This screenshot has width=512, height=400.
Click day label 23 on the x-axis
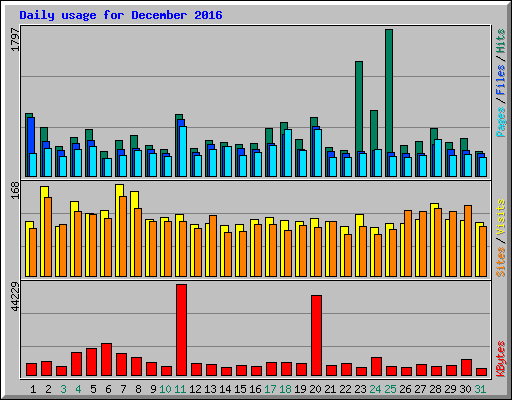point(360,389)
